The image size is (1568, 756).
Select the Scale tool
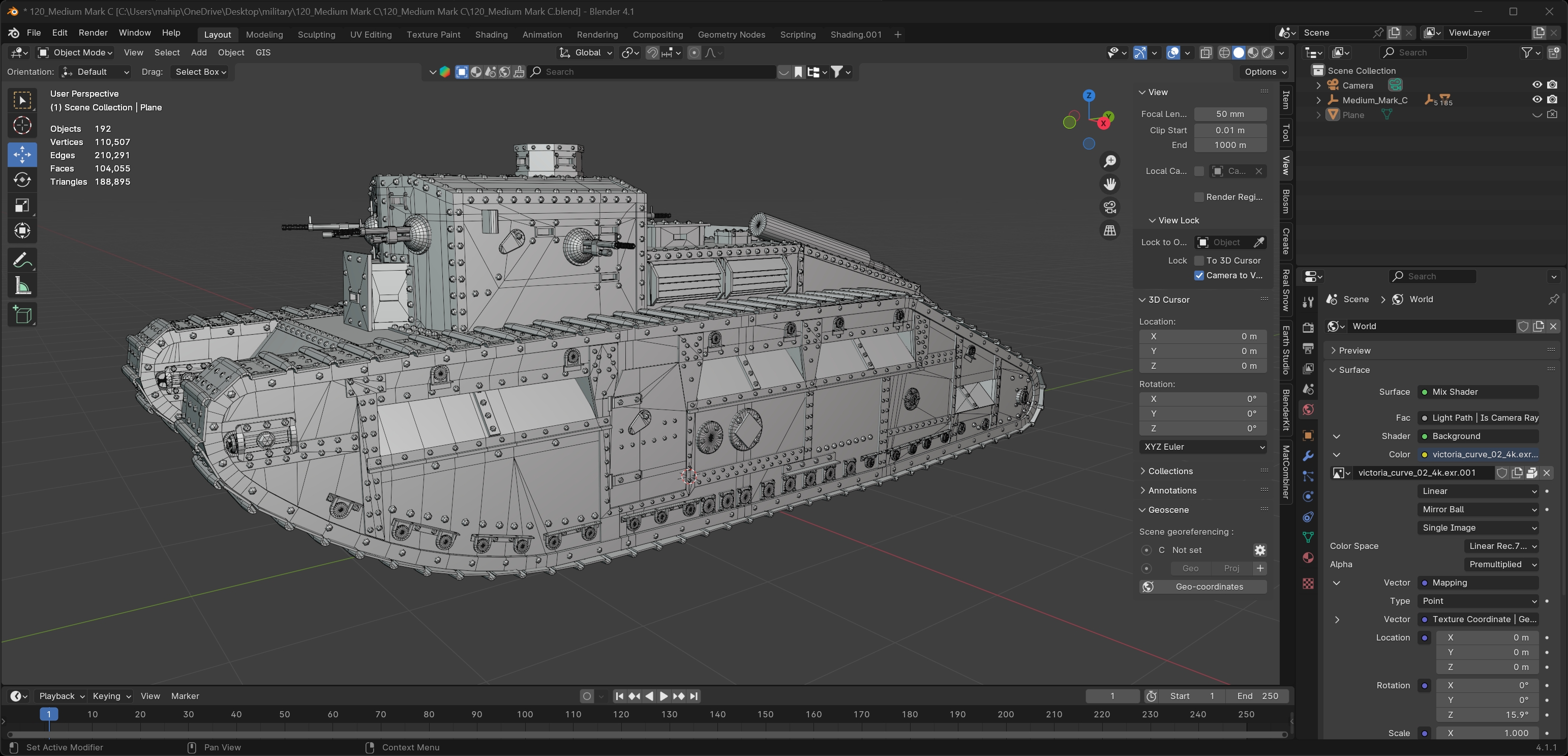(x=22, y=206)
